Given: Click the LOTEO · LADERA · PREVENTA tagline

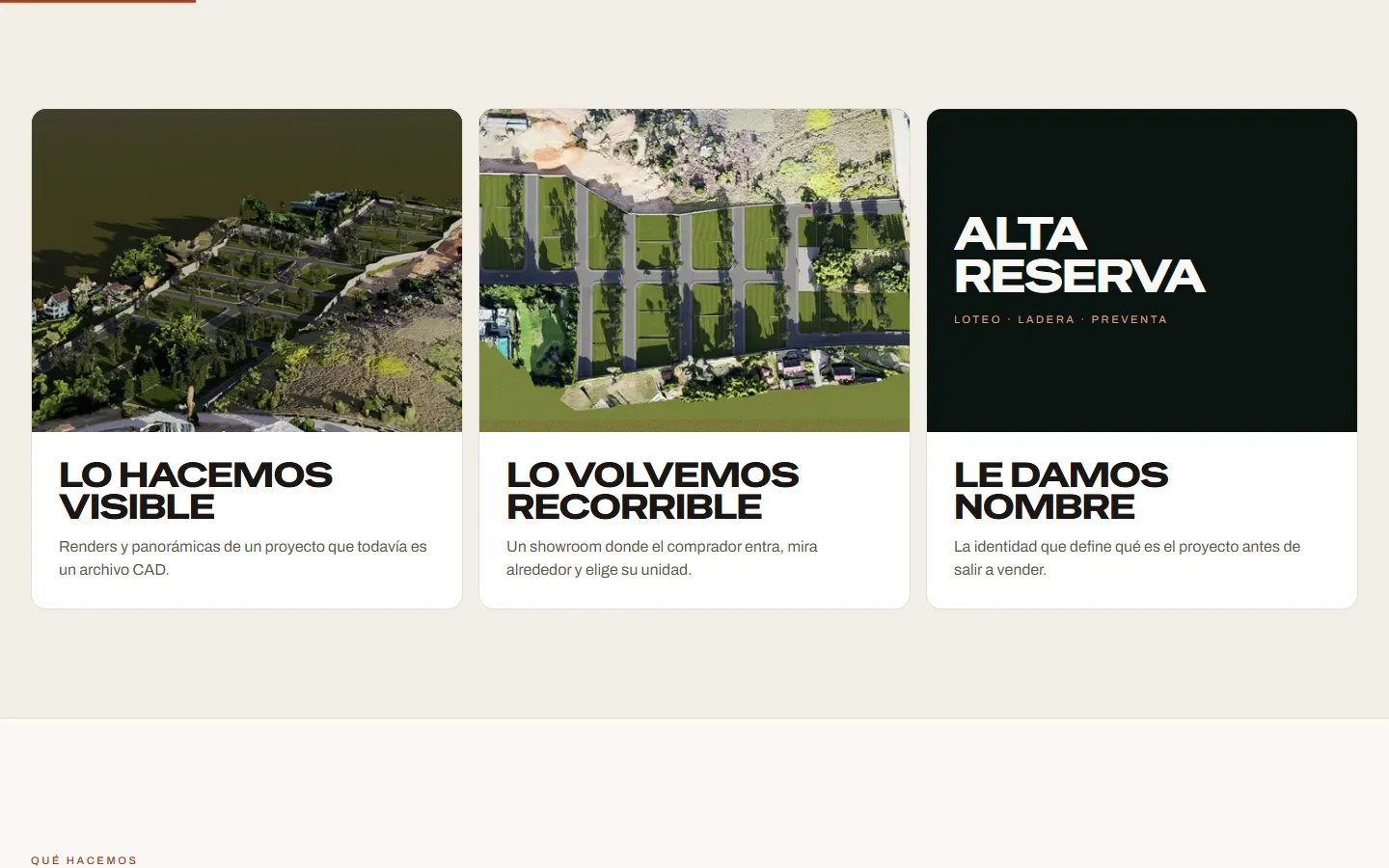Looking at the screenshot, I should coord(1060,319).
